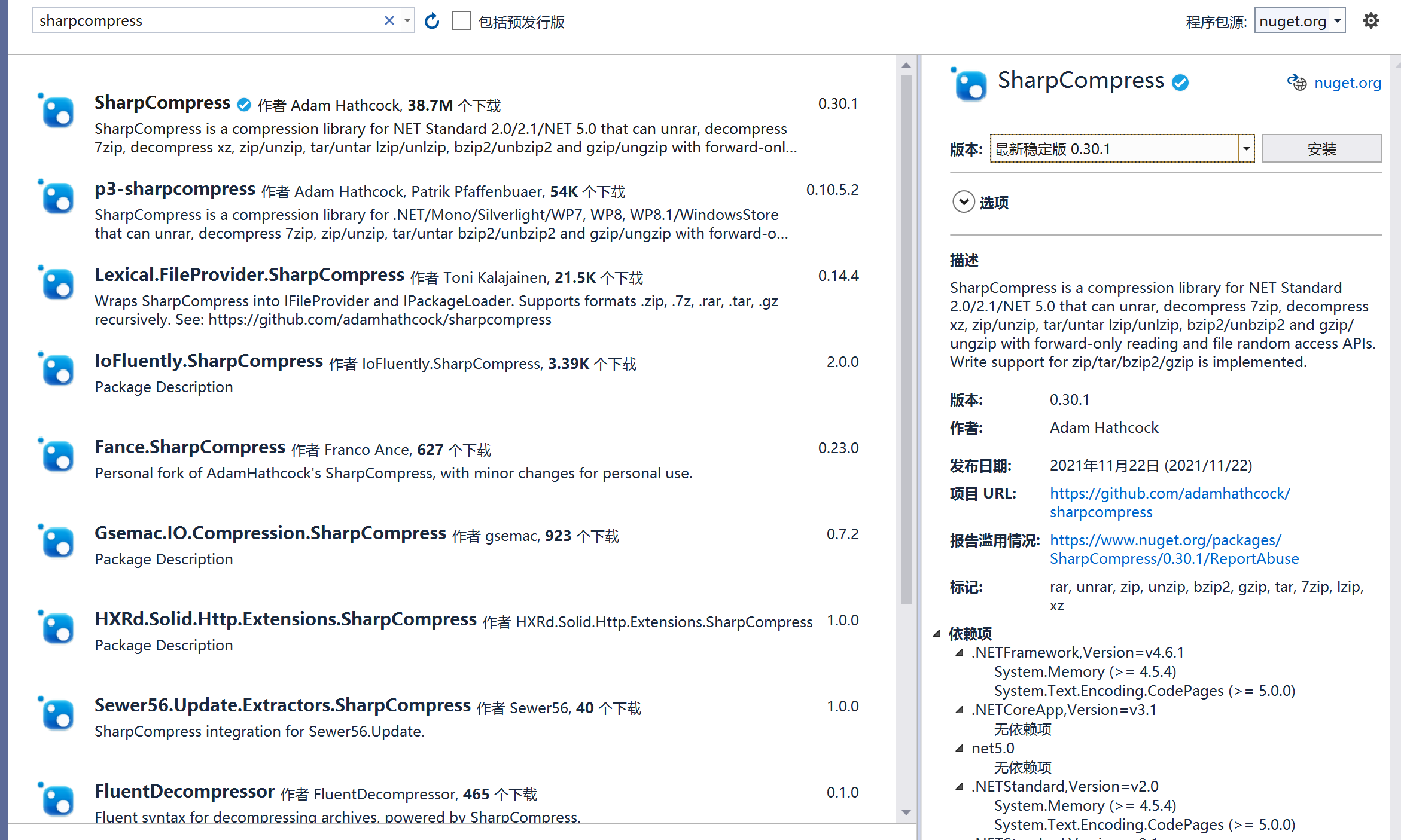Select Sewer56.Update.Extractors.SharpCompress title
This screenshot has width=1401, height=840.
(x=282, y=705)
